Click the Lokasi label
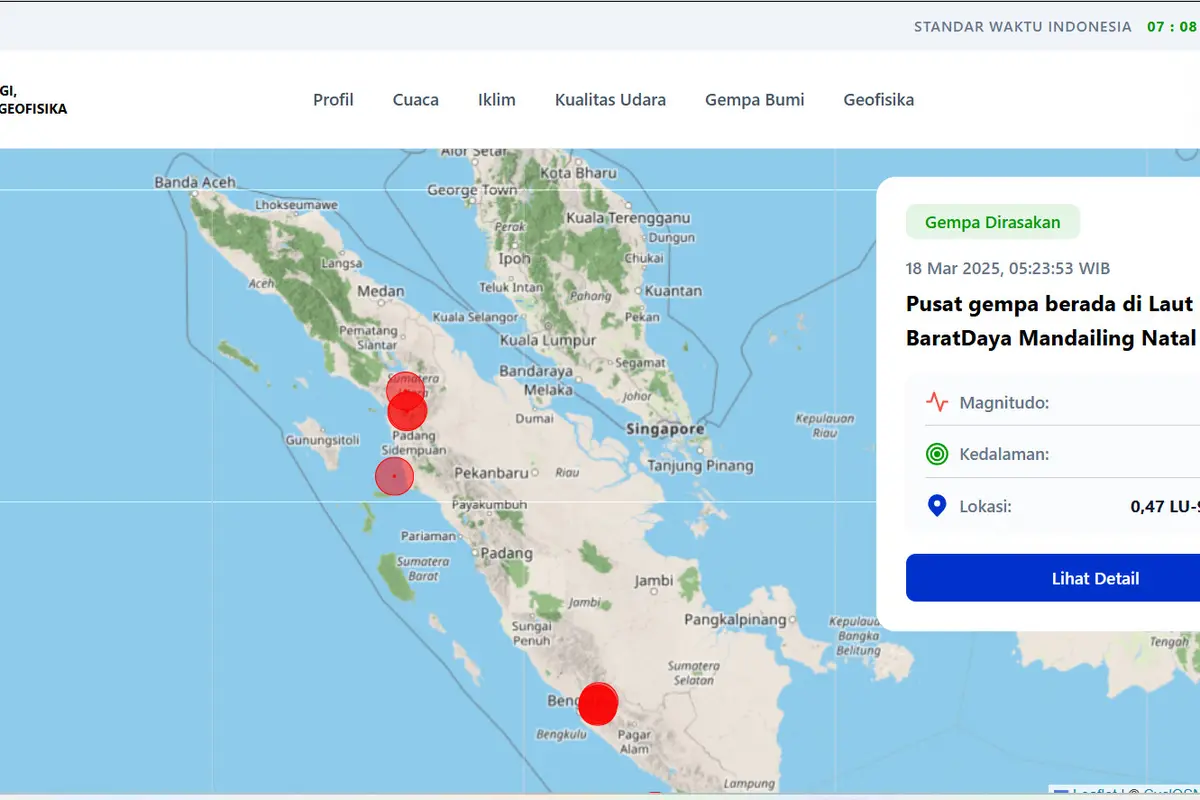Viewport: 1200px width, 800px height. click(x=986, y=506)
